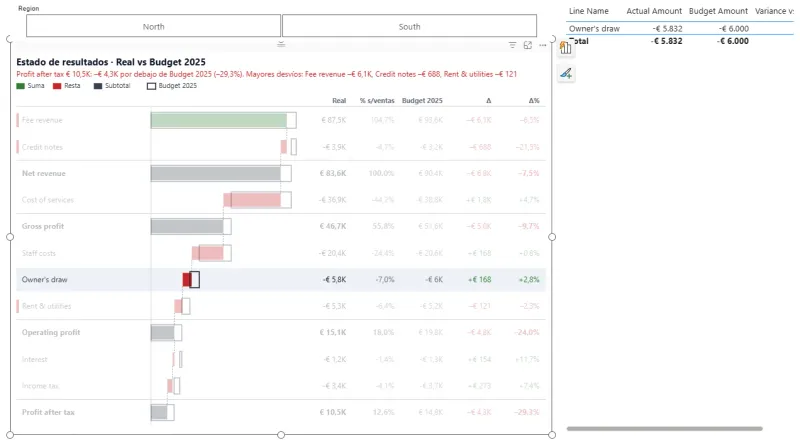Viewport: 800px width, 440px height.
Task: Select the South region slicer button
Action: [409, 26]
